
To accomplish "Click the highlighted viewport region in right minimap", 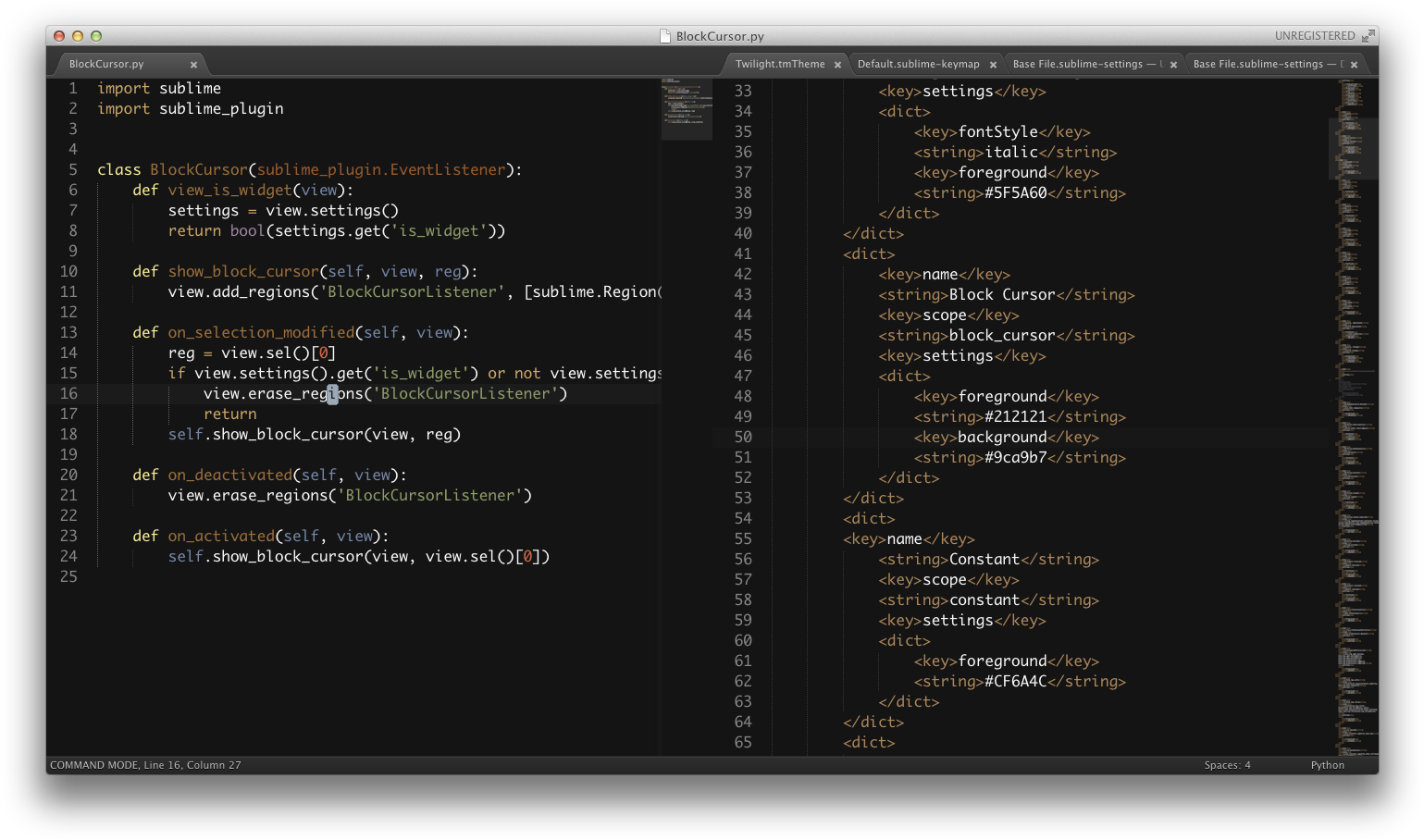I will tap(1354, 149).
